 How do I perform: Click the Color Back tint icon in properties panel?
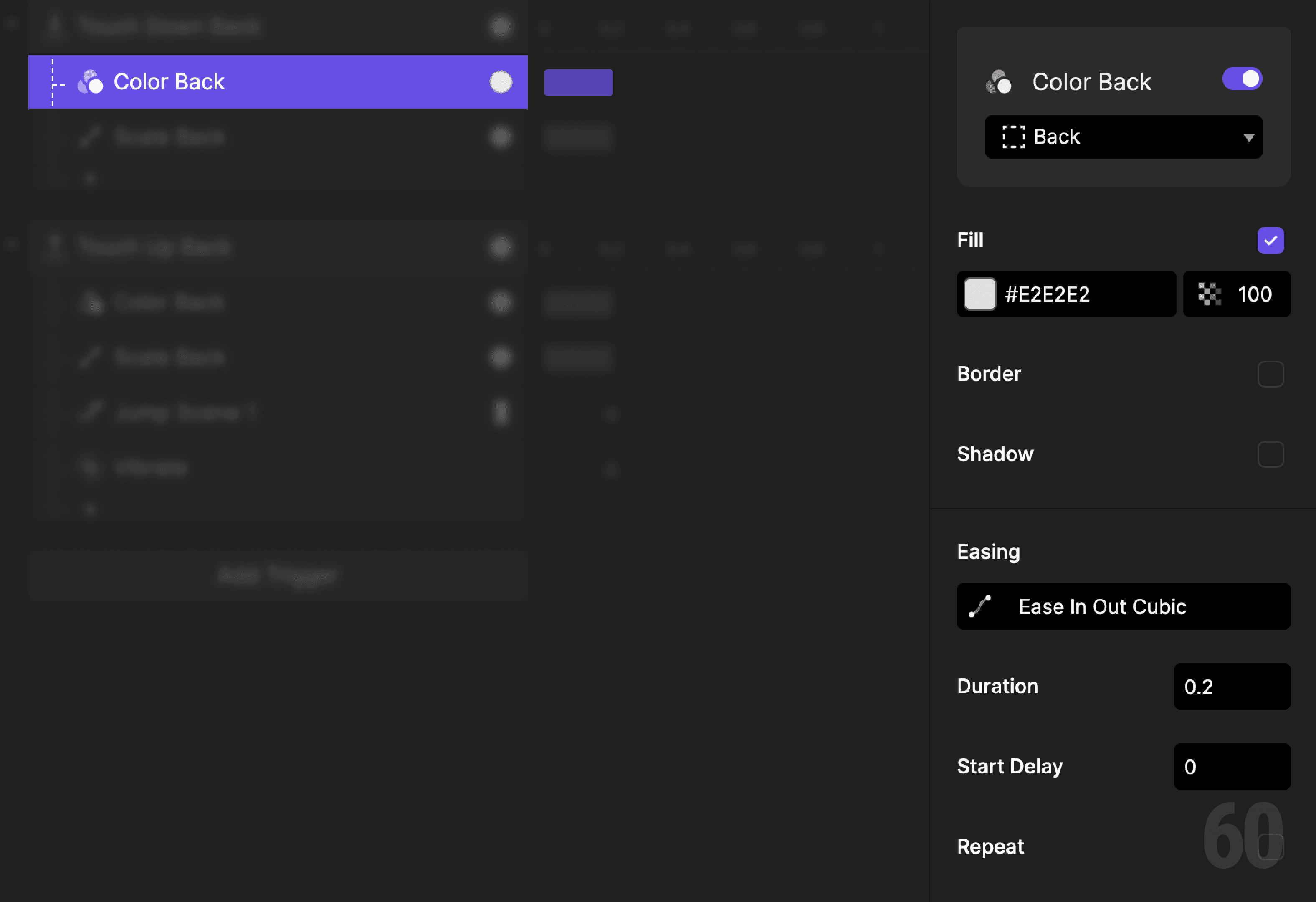[1000, 82]
